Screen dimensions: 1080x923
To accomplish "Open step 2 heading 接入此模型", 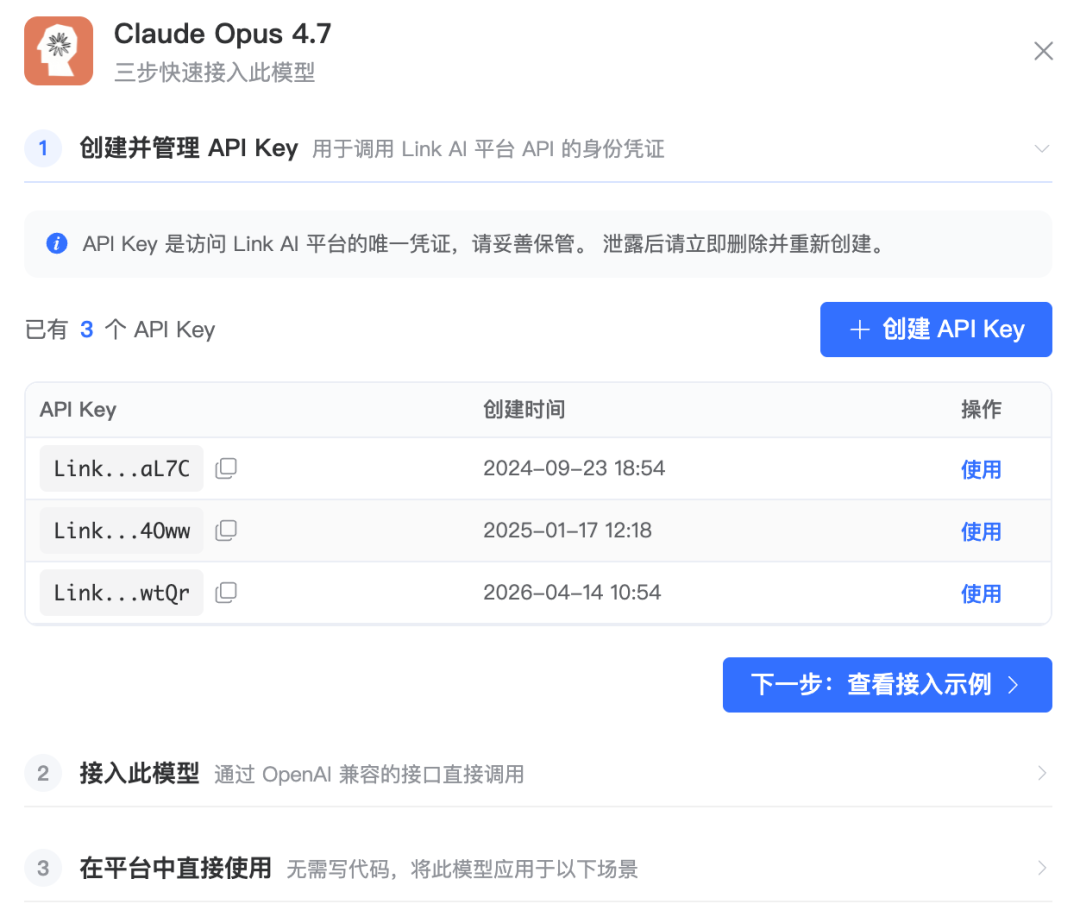I will tap(139, 774).
